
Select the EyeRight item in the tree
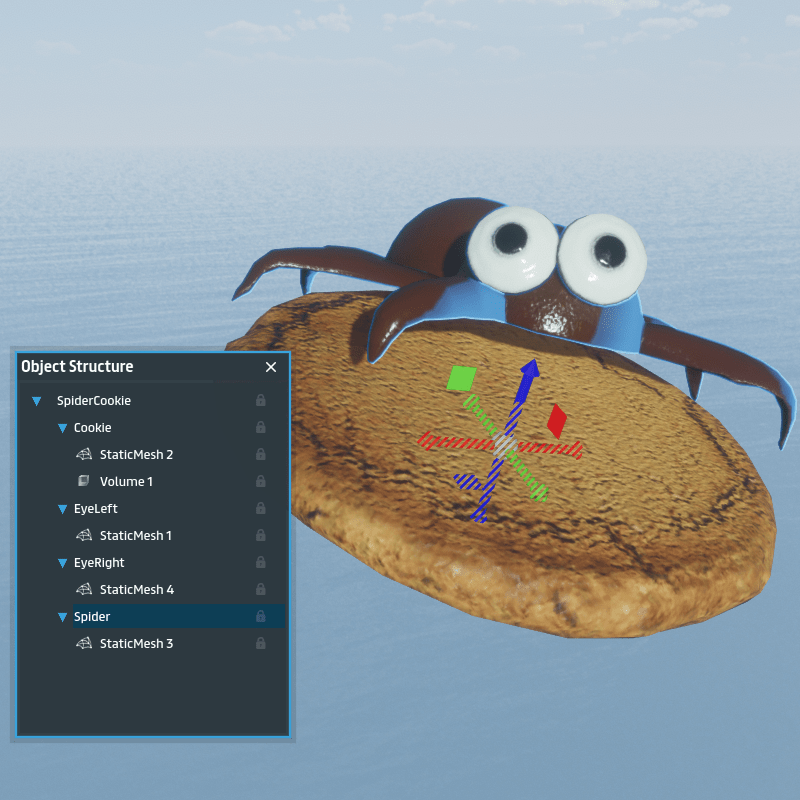point(99,563)
